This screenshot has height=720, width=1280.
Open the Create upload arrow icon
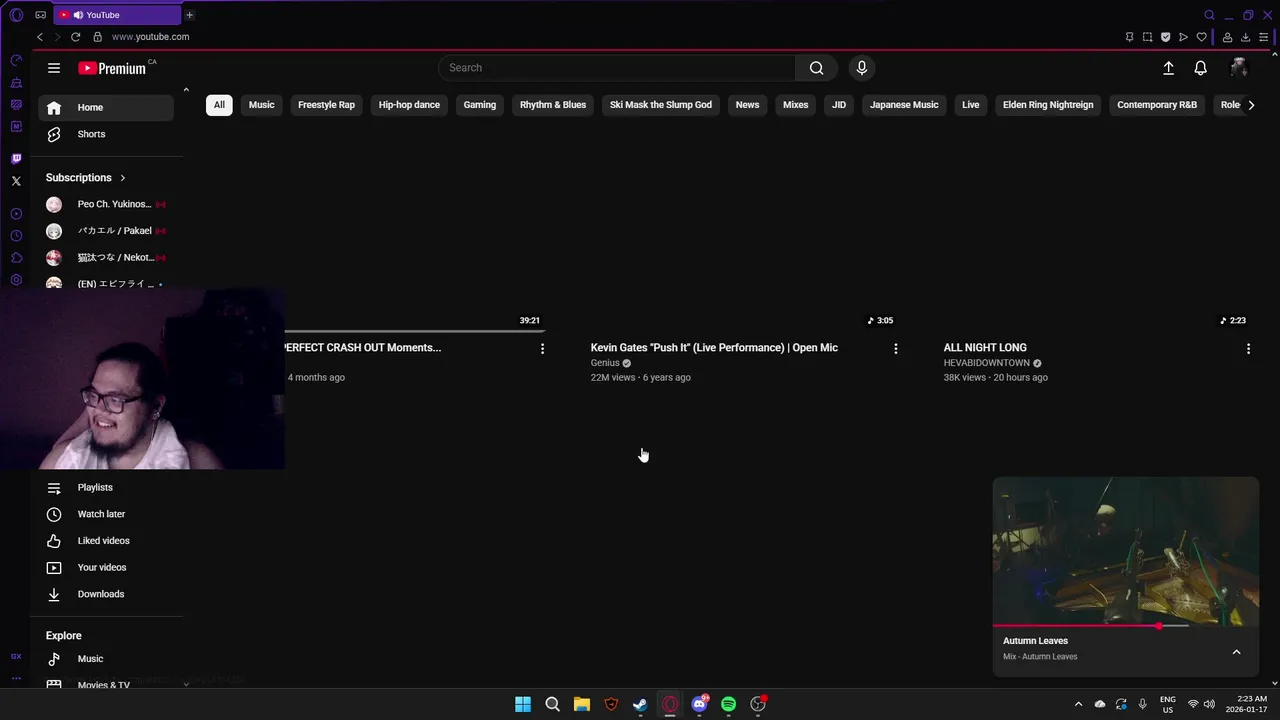[x=1168, y=68]
